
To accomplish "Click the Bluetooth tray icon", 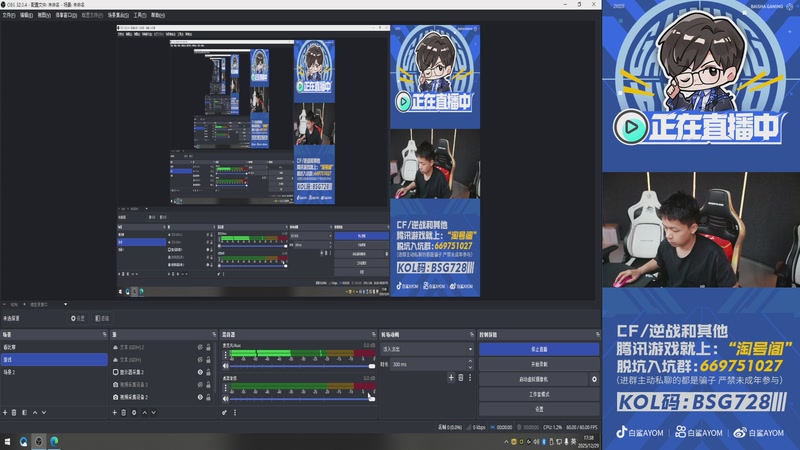I will click(x=544, y=442).
